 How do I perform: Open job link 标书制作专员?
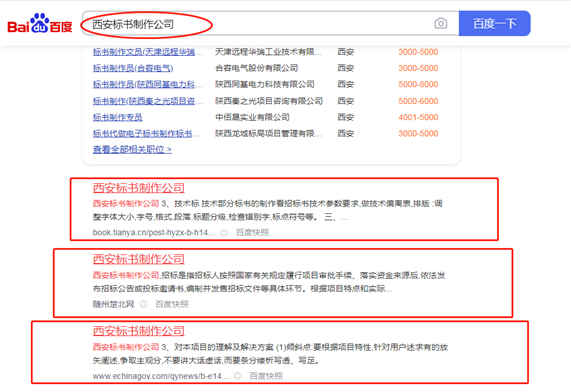tap(118, 117)
